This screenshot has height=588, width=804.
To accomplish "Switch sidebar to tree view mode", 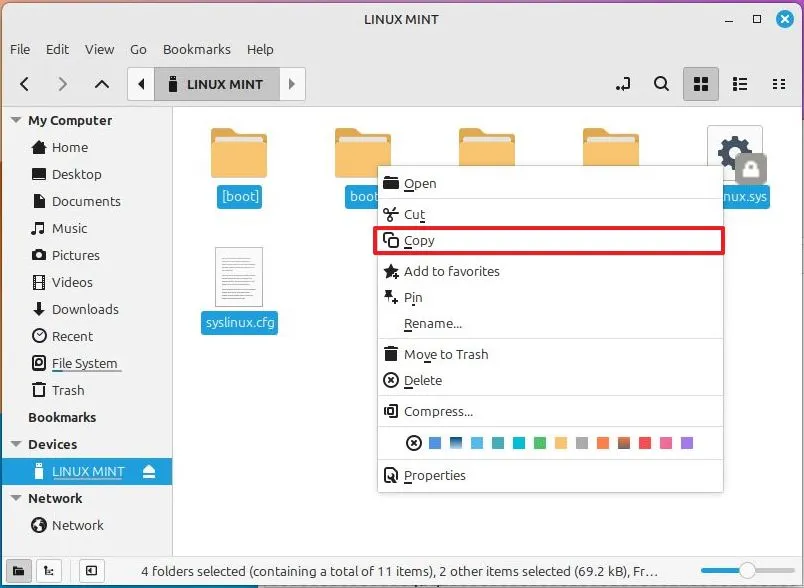I will [49, 570].
